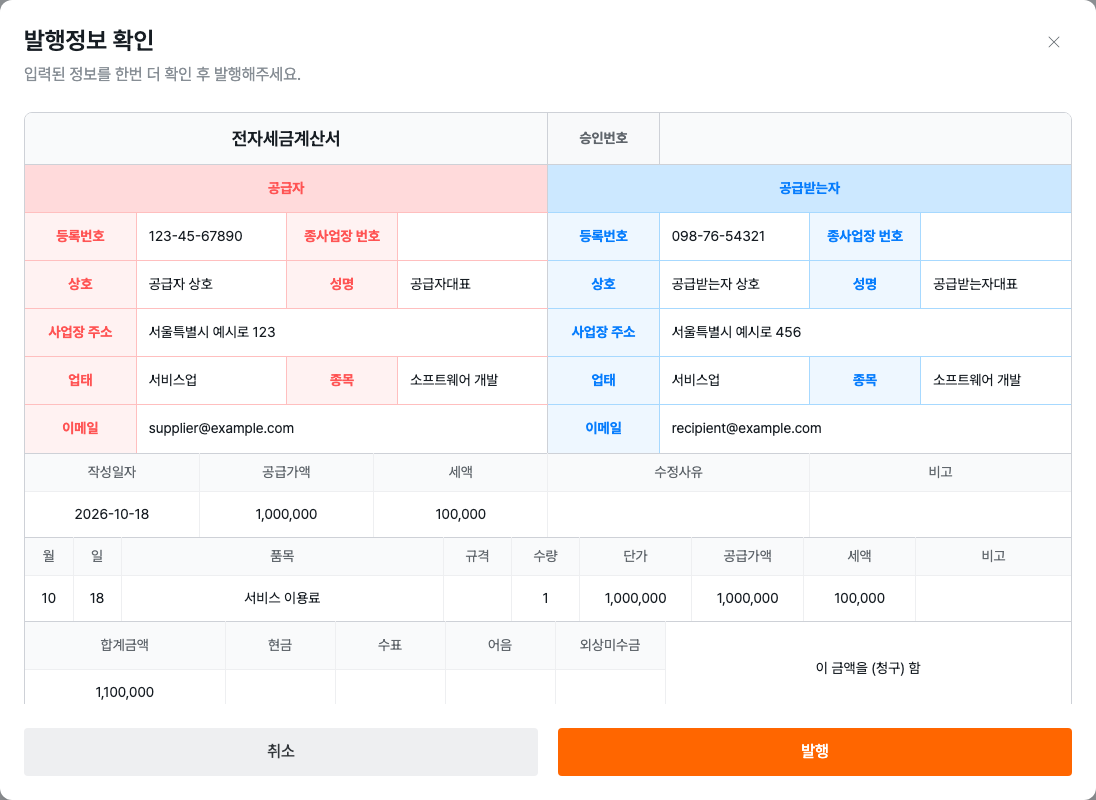Click the 단가 column header

[635, 556]
